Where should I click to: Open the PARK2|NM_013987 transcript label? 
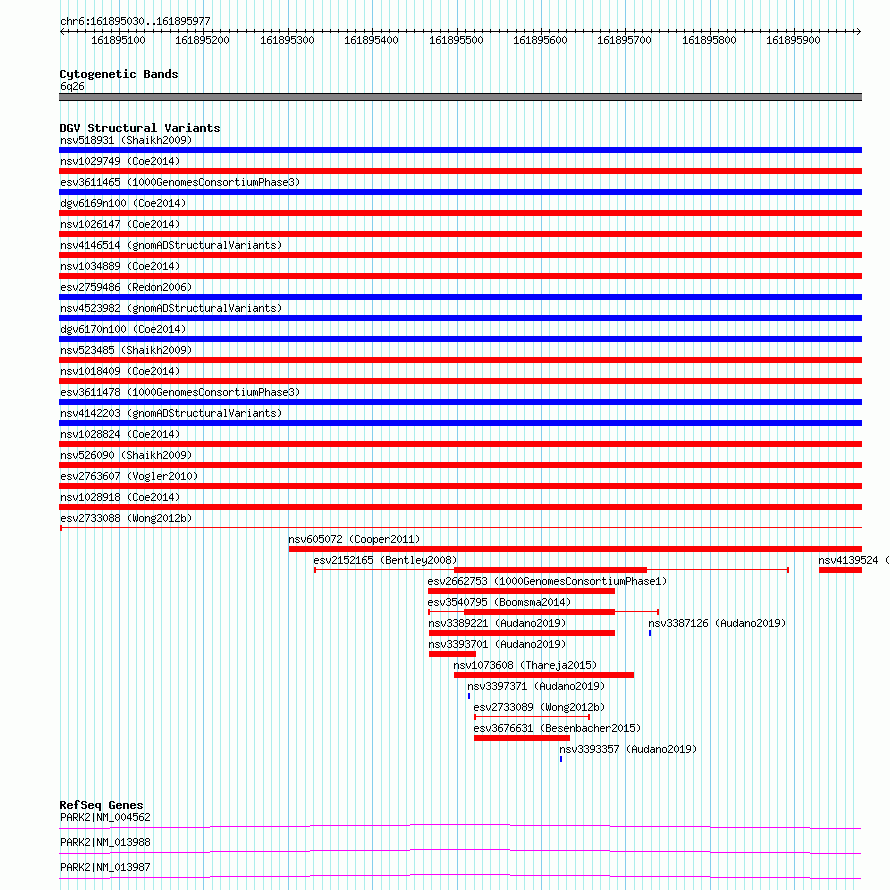(106, 867)
